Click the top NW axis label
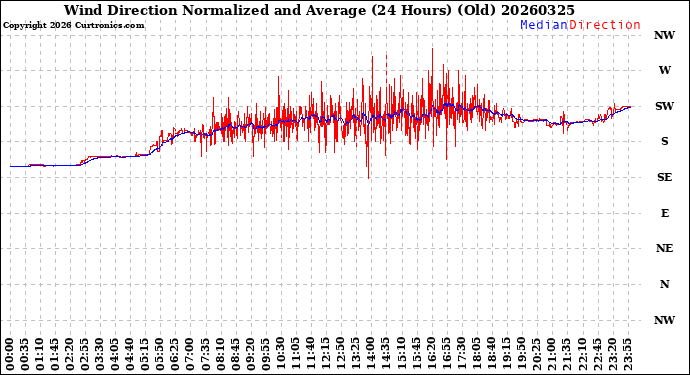The height and width of the screenshot is (375, 690). (x=664, y=35)
